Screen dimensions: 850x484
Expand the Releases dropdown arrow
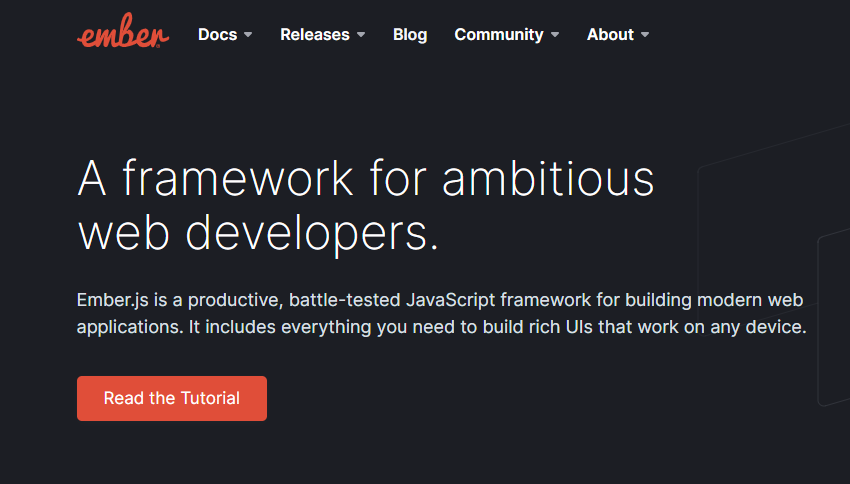click(x=361, y=35)
